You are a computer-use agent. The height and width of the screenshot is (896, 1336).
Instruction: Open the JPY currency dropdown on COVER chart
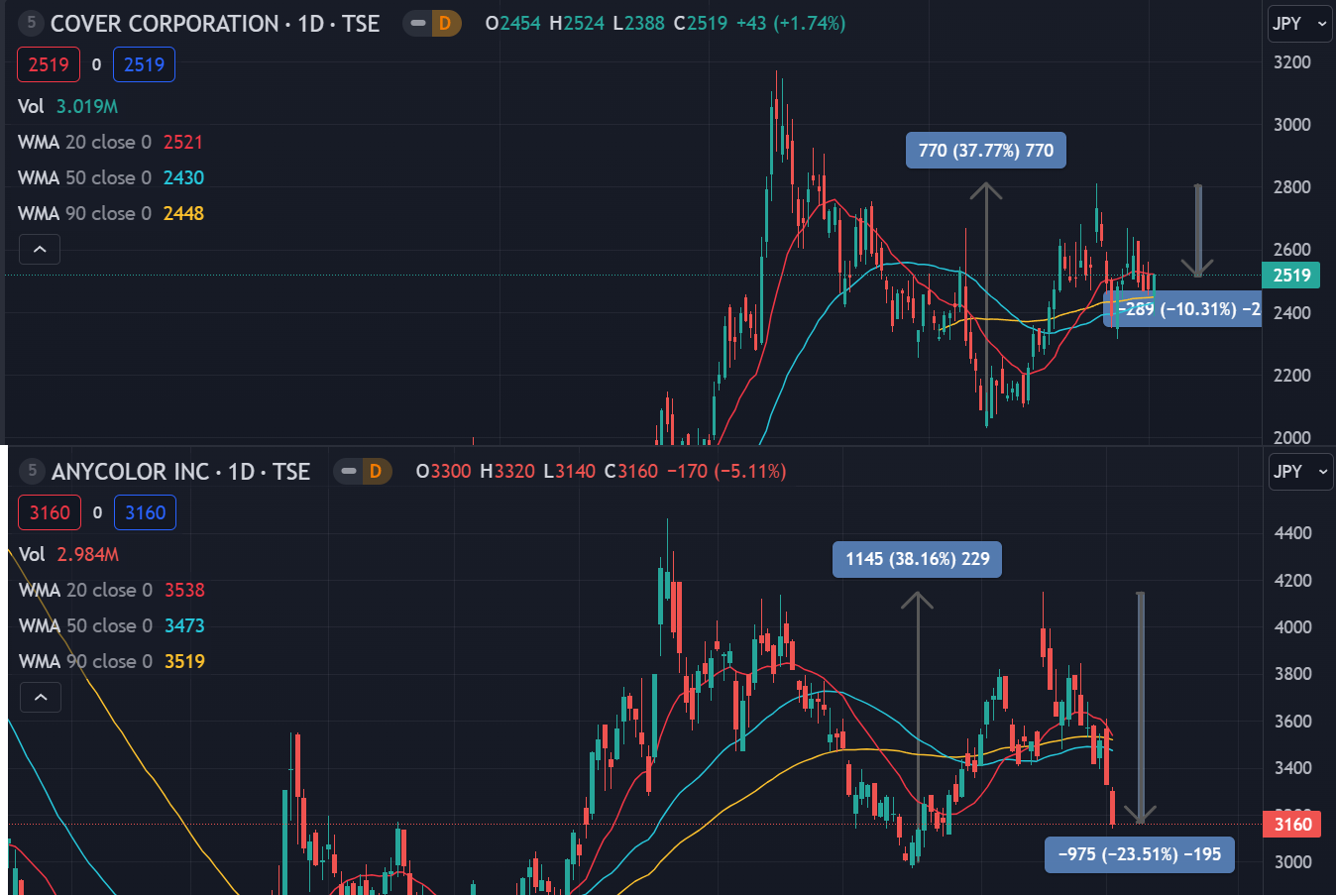pos(1300,24)
